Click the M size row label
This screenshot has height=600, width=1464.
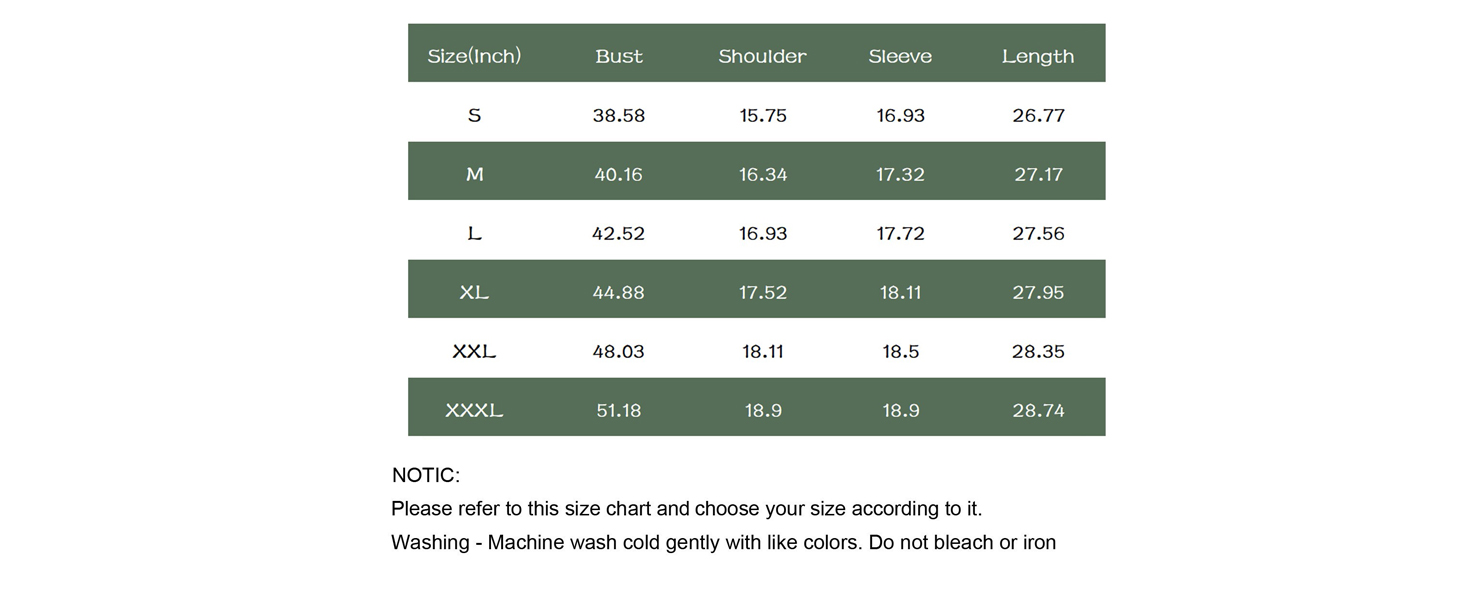474,174
